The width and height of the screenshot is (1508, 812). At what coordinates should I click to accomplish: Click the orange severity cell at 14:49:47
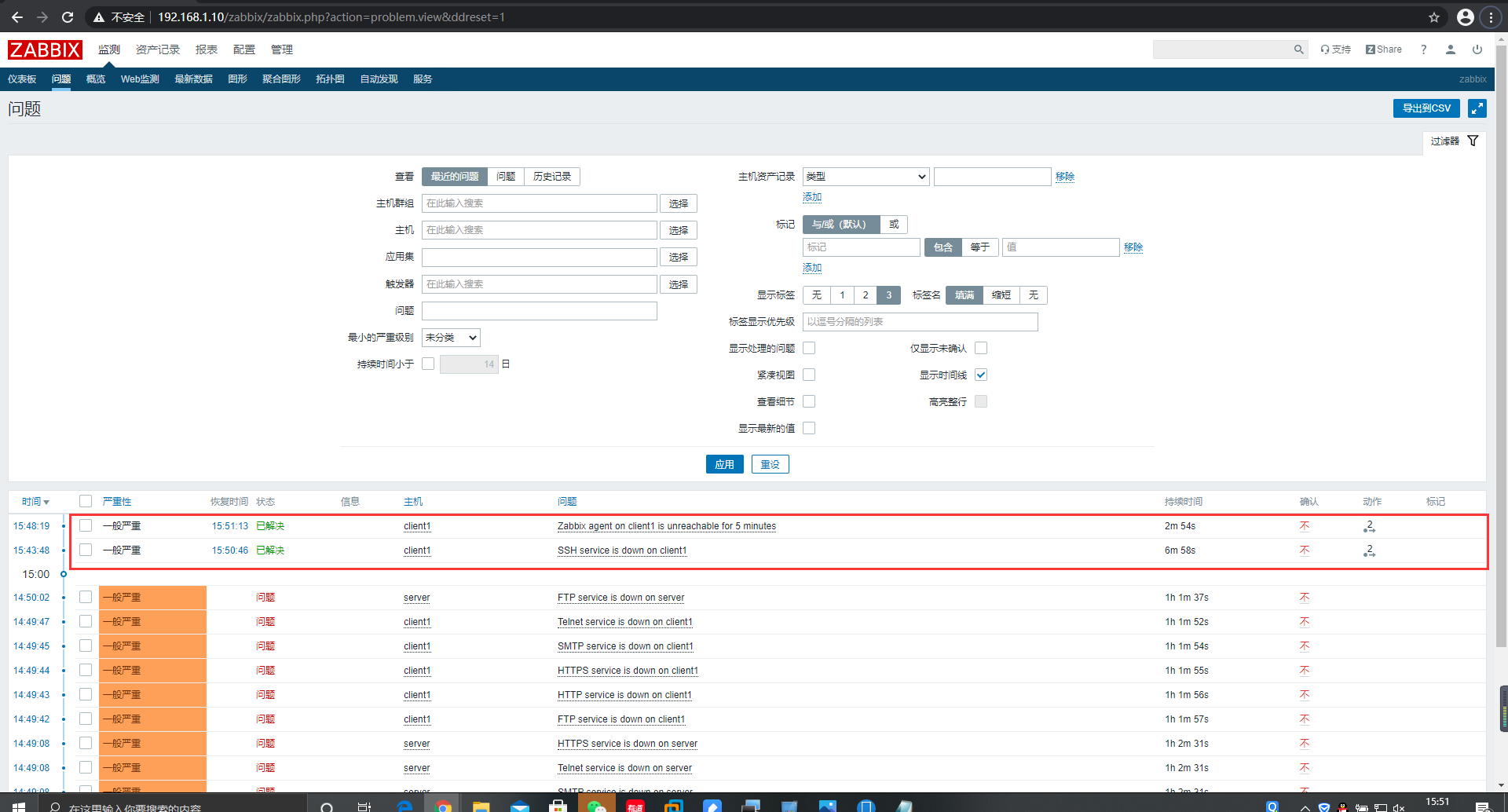pos(152,622)
